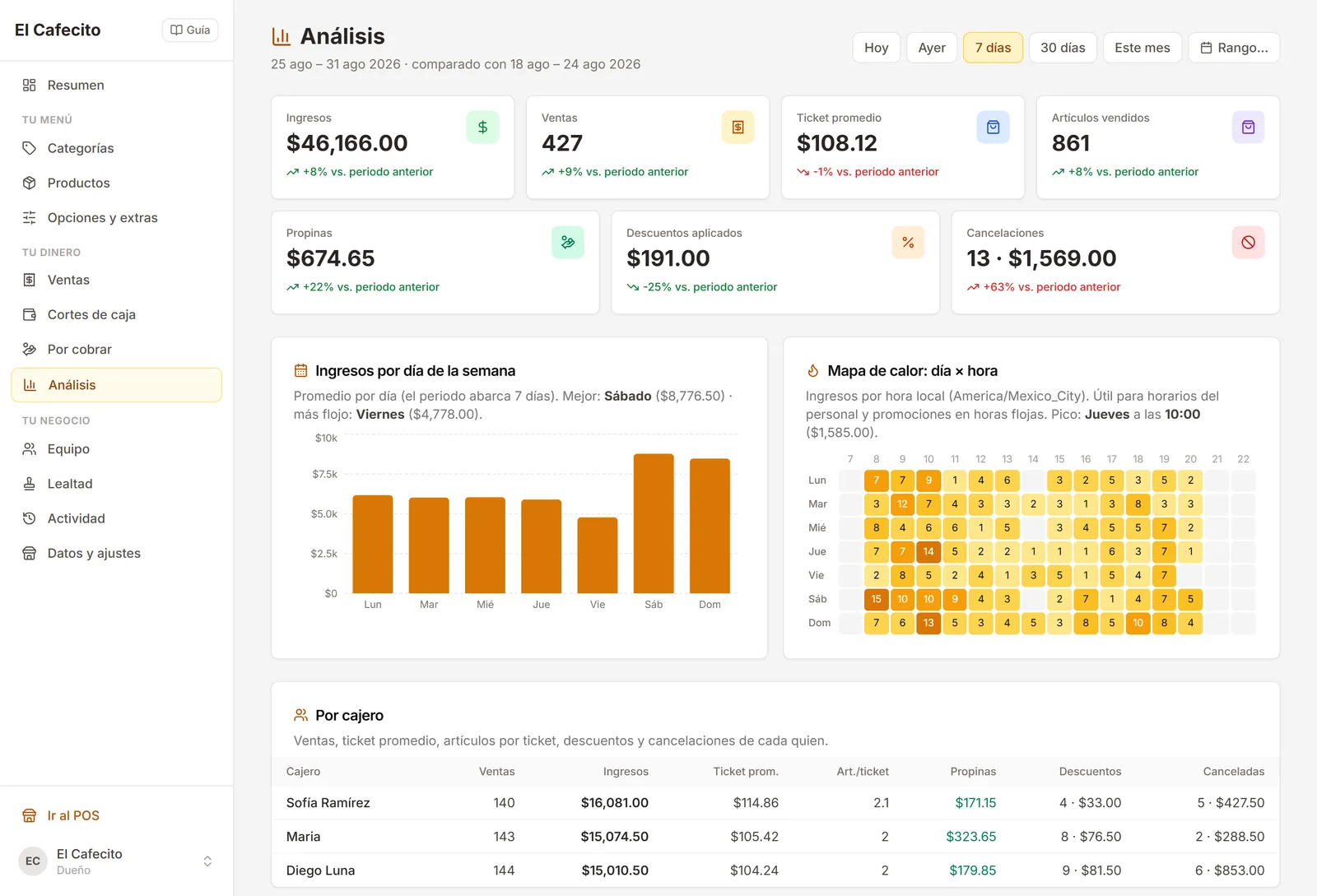The image size is (1317, 896).
Task: Select the Hoy period filter
Action: (x=877, y=48)
